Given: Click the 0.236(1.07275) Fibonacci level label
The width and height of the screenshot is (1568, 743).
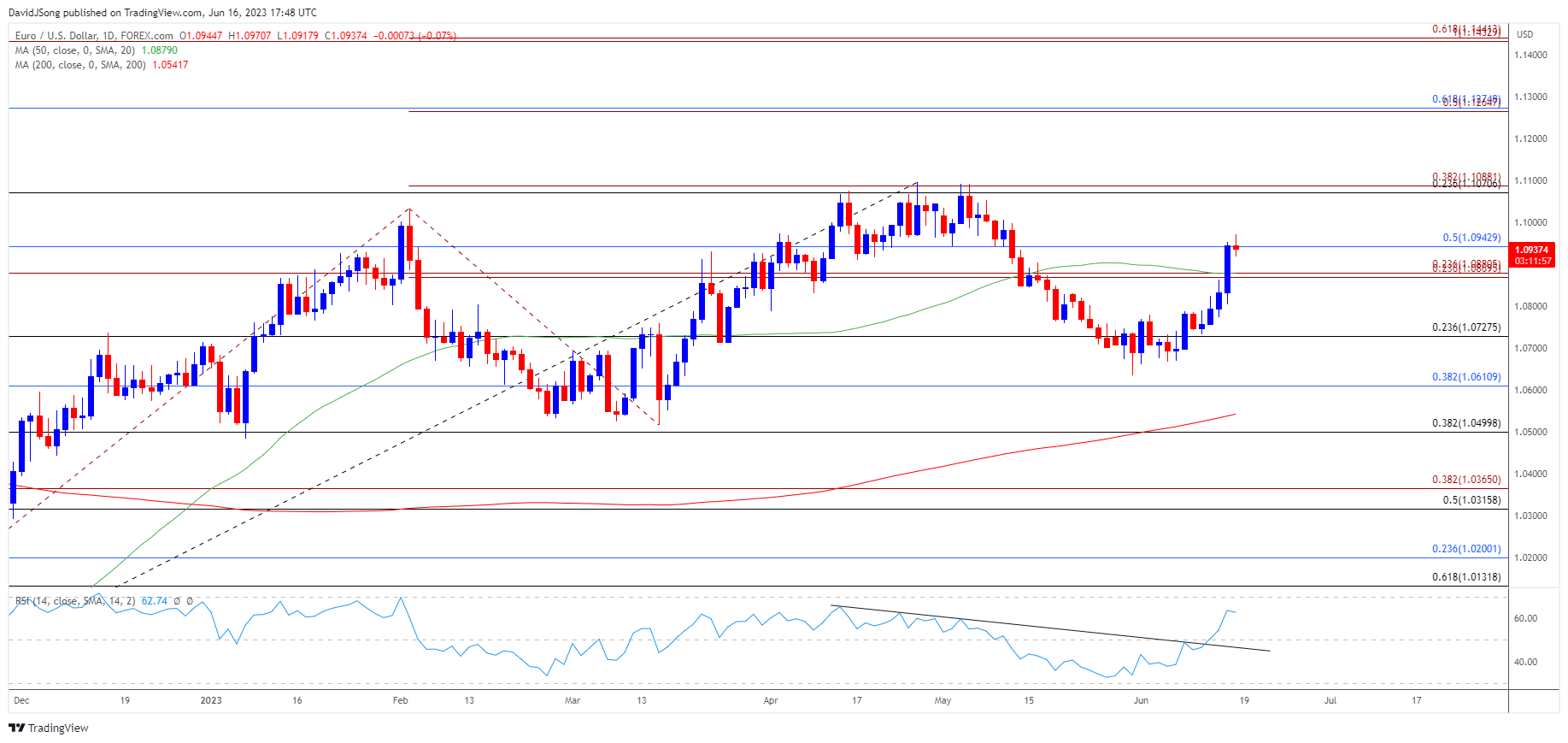Looking at the screenshot, I should click(x=1466, y=327).
